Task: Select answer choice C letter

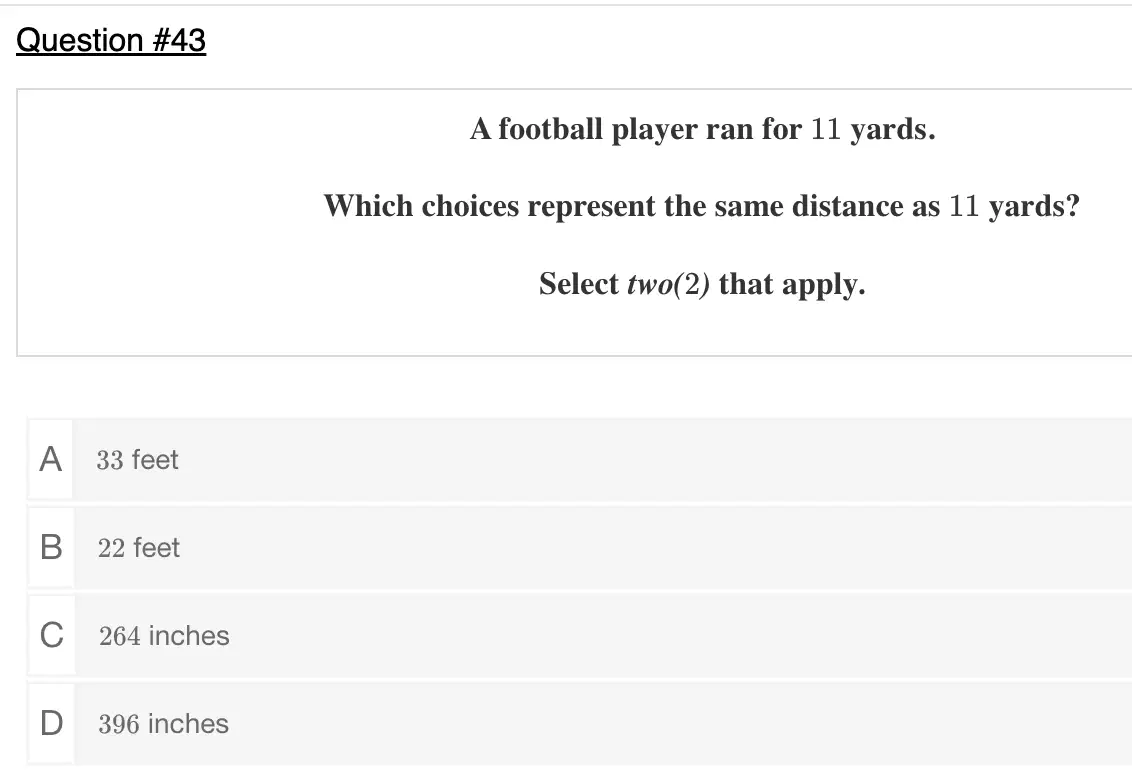Action: tap(52, 635)
